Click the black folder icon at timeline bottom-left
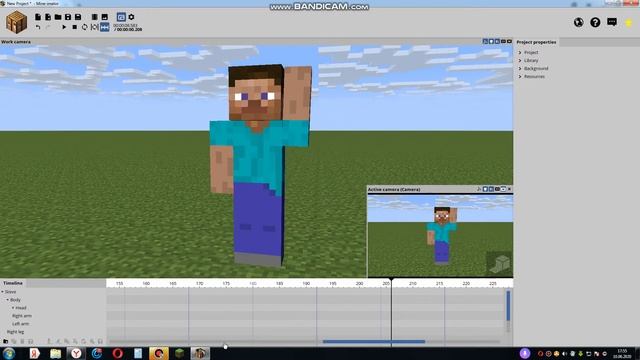 click(x=6, y=341)
